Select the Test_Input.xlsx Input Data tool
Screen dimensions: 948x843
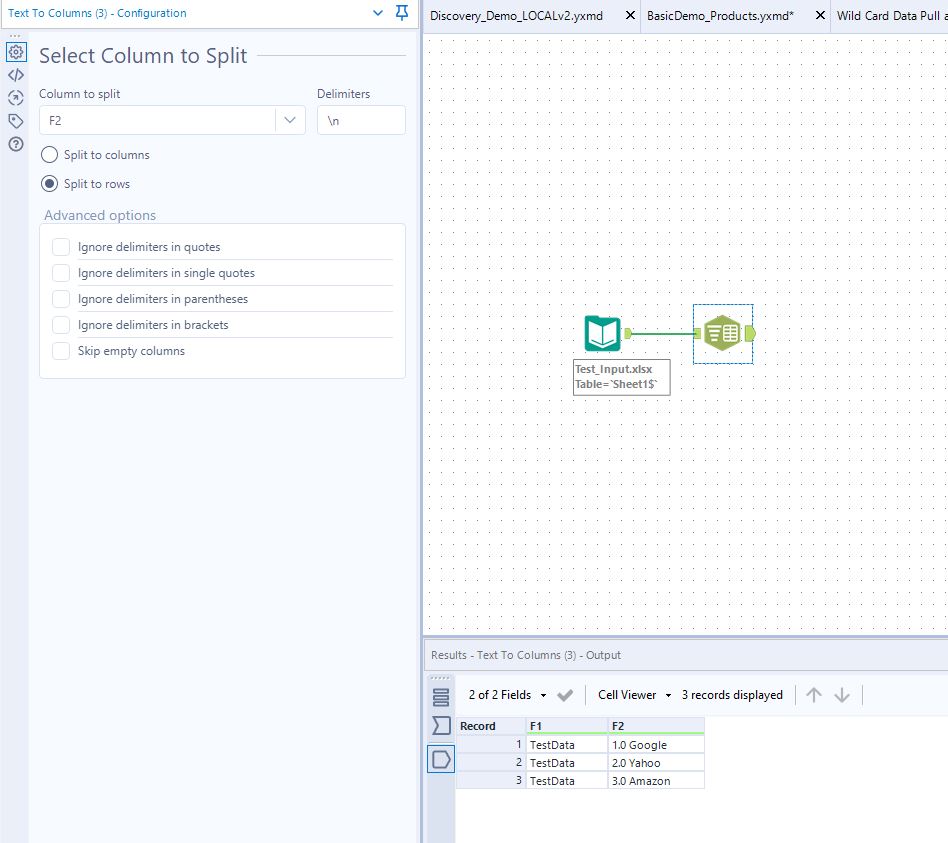pyautogui.click(x=601, y=333)
